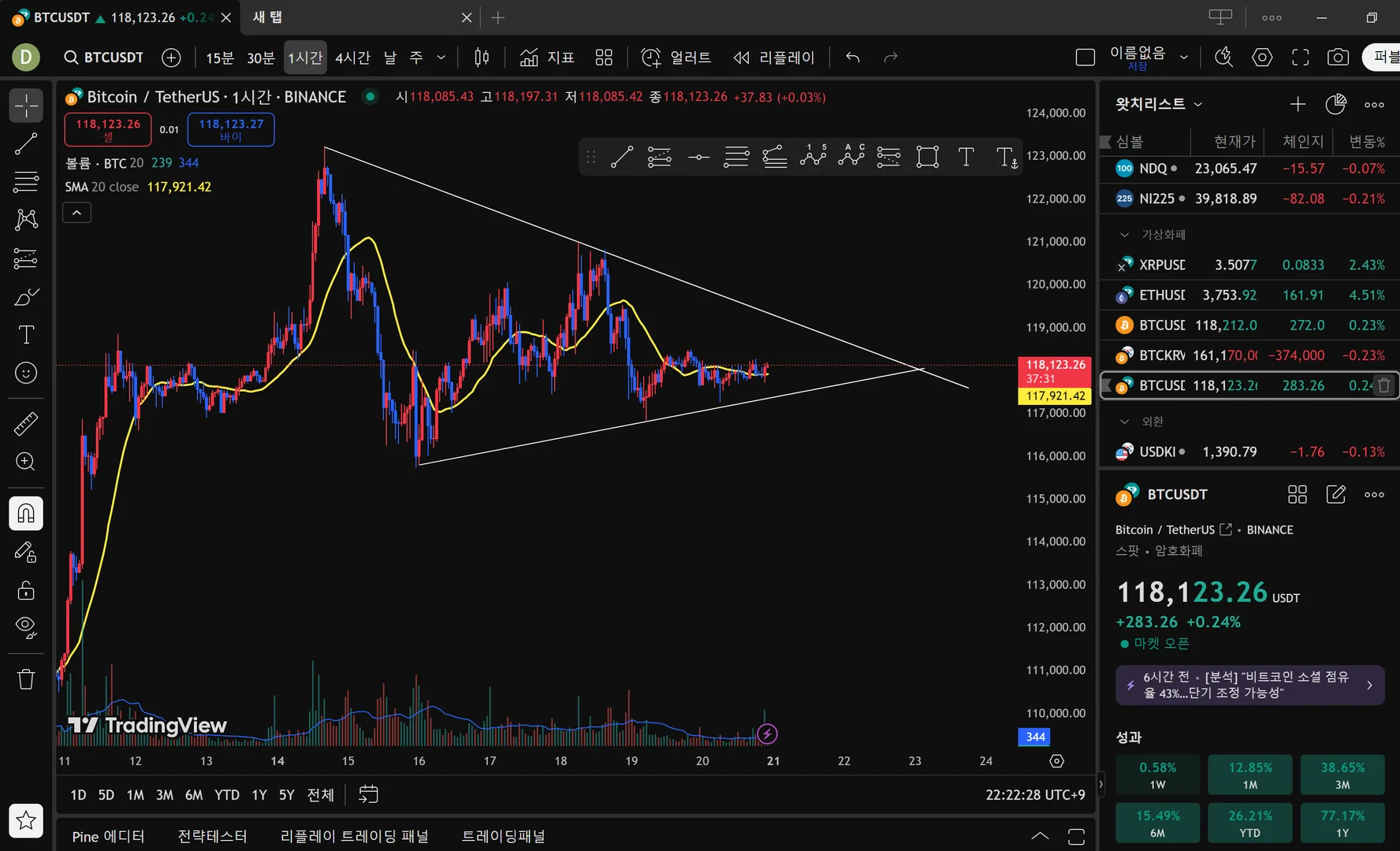Image resolution: width=1400 pixels, height=851 pixels.
Task: Select the trend line tool in left sidebar
Action: (26, 143)
